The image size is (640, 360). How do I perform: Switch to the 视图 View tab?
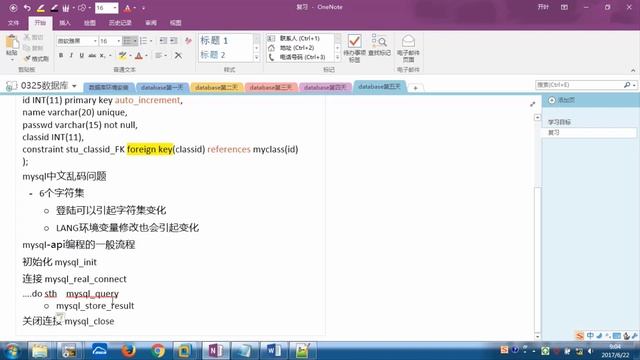[176, 23]
